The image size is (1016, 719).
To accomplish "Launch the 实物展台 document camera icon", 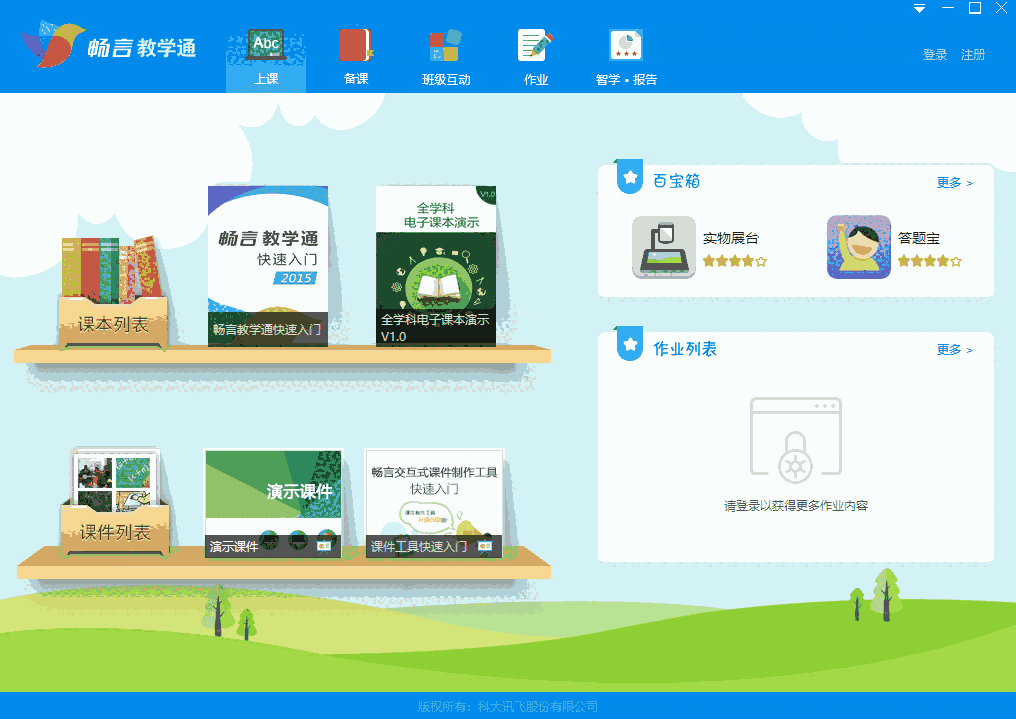I will point(664,247).
